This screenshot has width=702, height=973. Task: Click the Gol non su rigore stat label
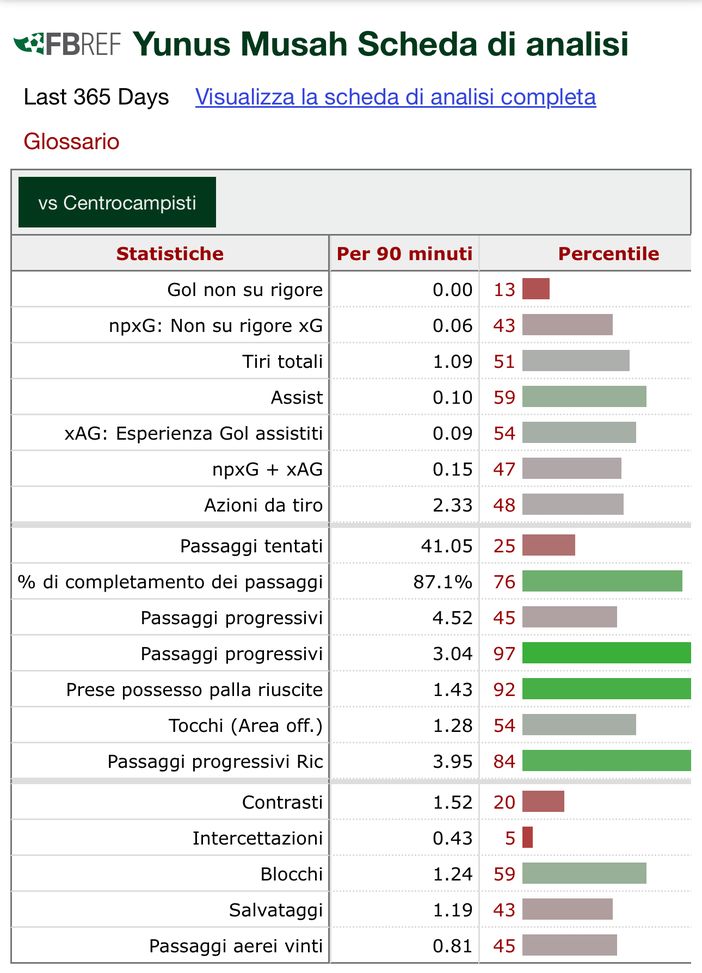pos(245,290)
